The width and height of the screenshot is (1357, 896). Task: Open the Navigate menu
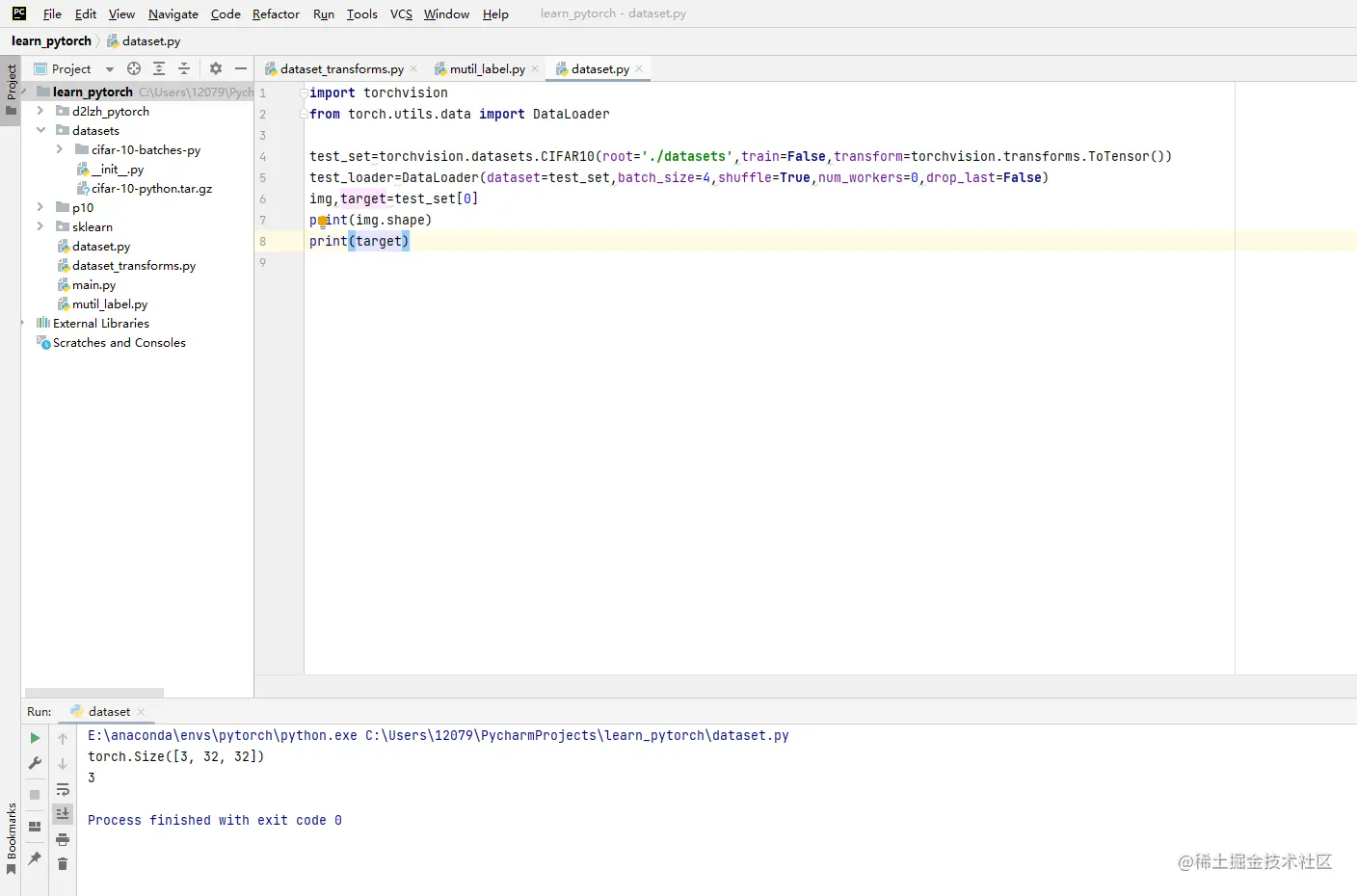(x=173, y=14)
